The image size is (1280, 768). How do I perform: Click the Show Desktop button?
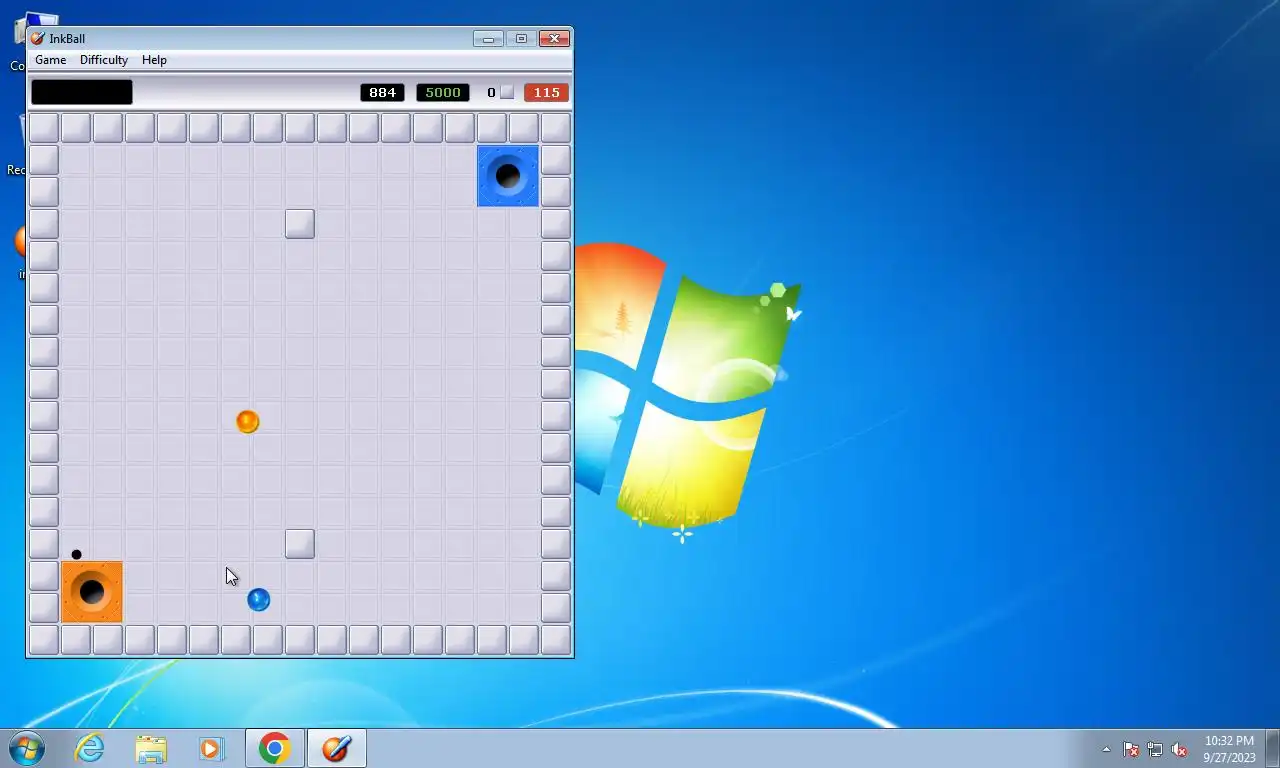1272,748
